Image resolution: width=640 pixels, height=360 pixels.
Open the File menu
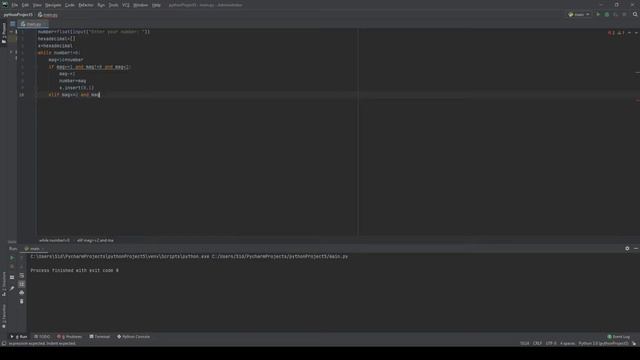click(x=15, y=5)
